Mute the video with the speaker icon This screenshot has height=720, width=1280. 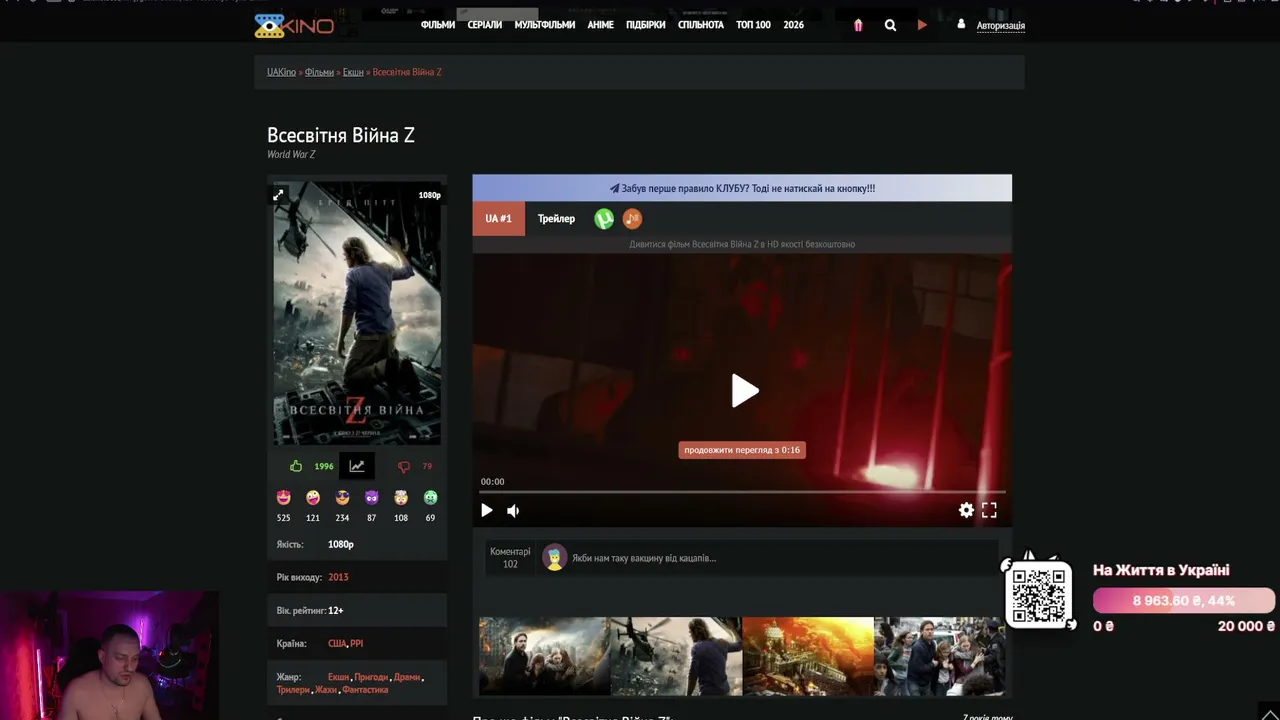[x=513, y=511]
